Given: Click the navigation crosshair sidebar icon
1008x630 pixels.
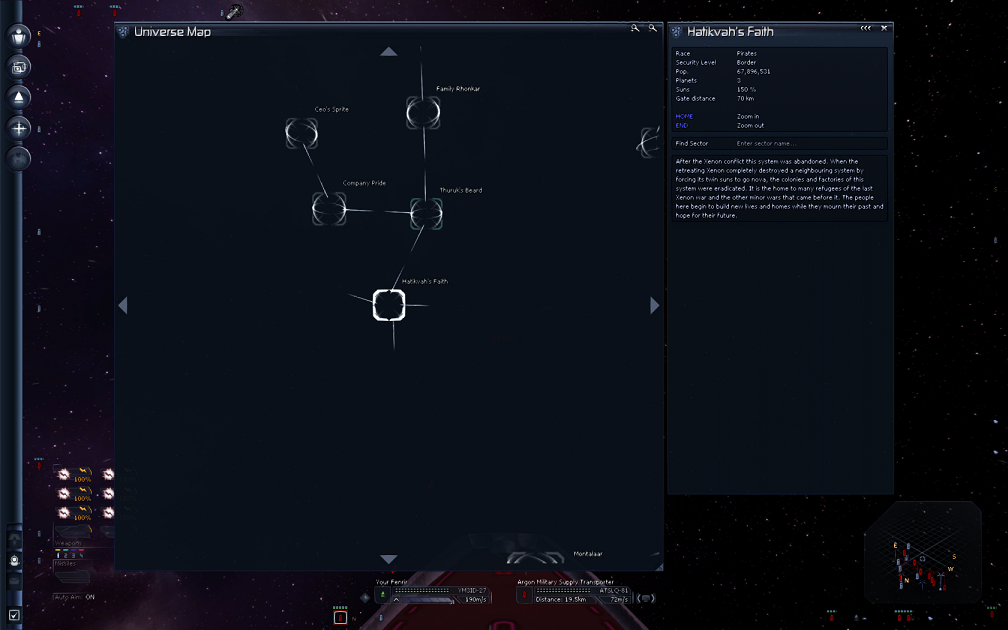Looking at the screenshot, I should click(19, 128).
